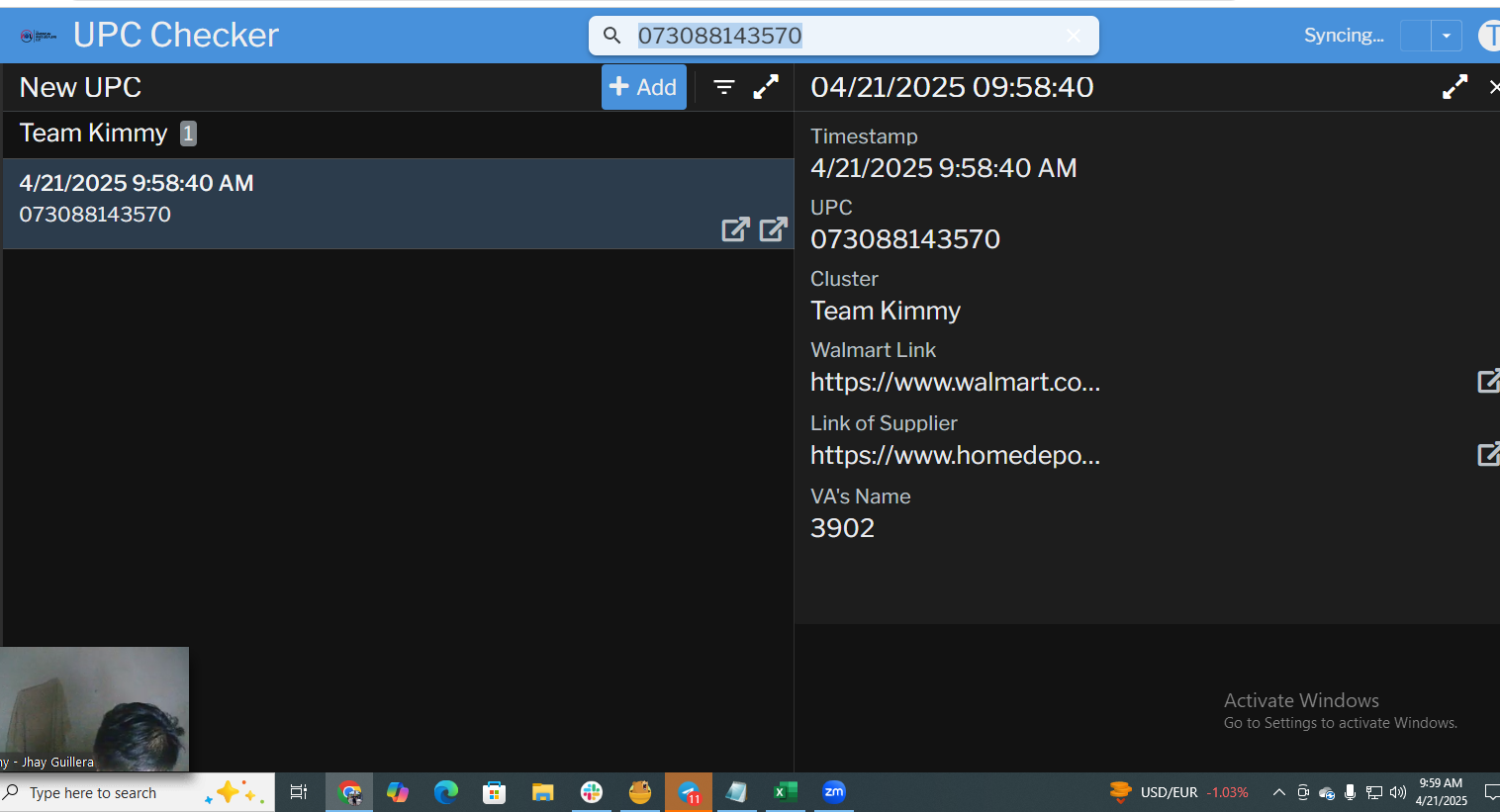Click the magnifier search icon

pyautogui.click(x=612, y=36)
